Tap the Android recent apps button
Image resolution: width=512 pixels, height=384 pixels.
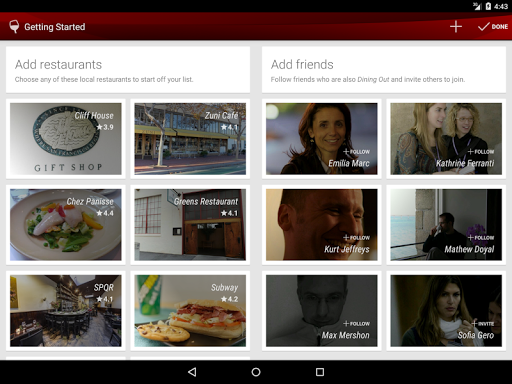[x=320, y=372]
